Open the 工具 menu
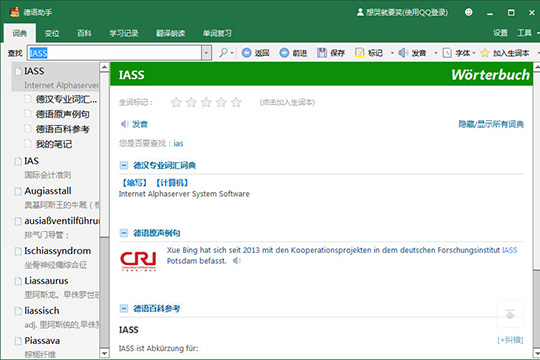 click(x=525, y=33)
